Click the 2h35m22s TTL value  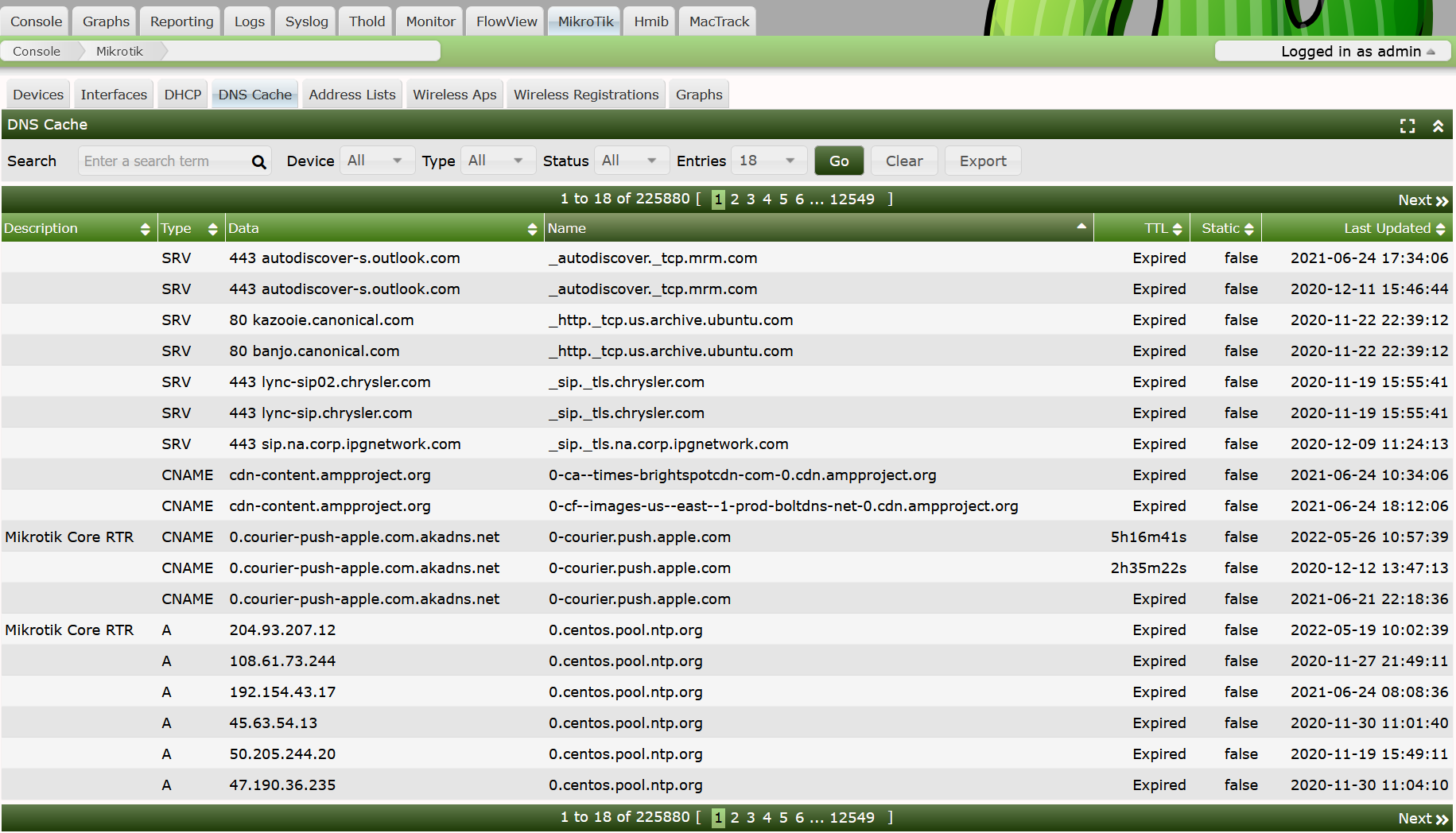click(1148, 568)
